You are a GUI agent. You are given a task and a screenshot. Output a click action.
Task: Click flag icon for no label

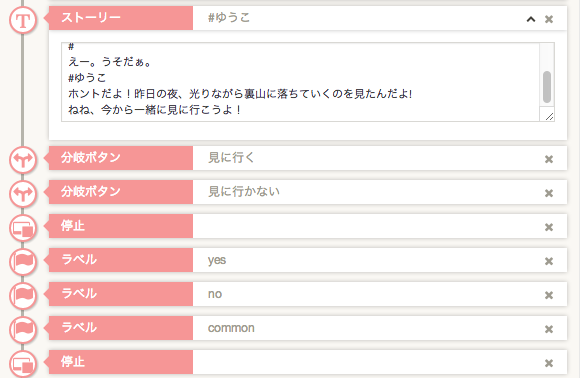click(x=23, y=296)
